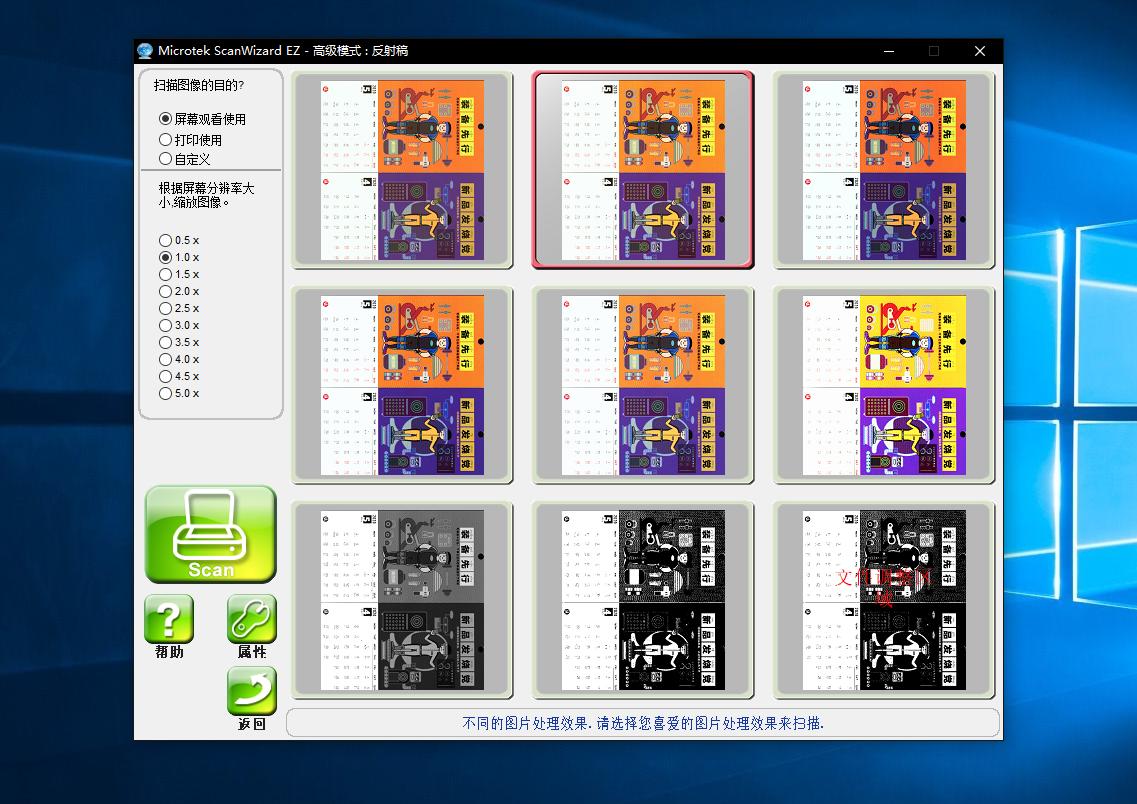Click the 扫描图像的目的? heading text

click(199, 86)
